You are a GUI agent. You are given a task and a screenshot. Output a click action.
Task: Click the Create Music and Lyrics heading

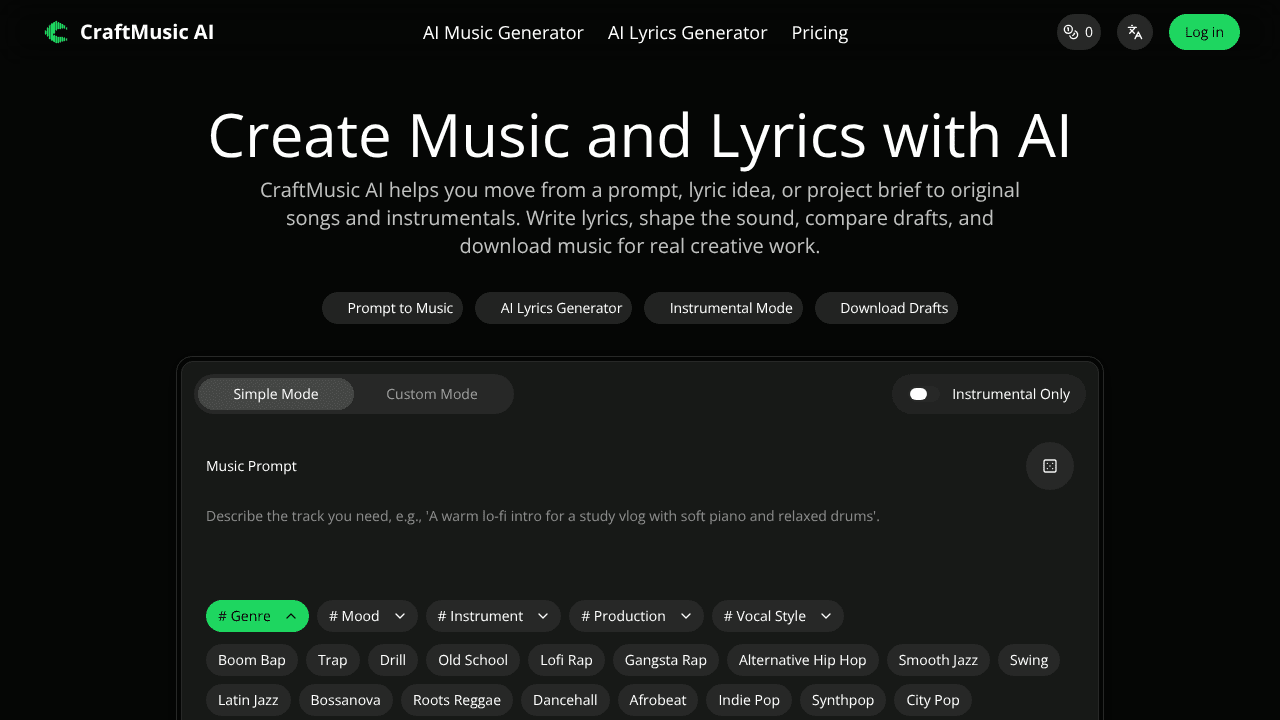640,135
